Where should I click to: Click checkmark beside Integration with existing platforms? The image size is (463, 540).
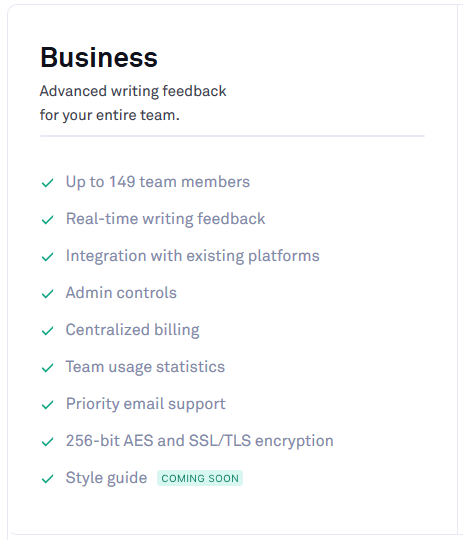pyautogui.click(x=48, y=257)
